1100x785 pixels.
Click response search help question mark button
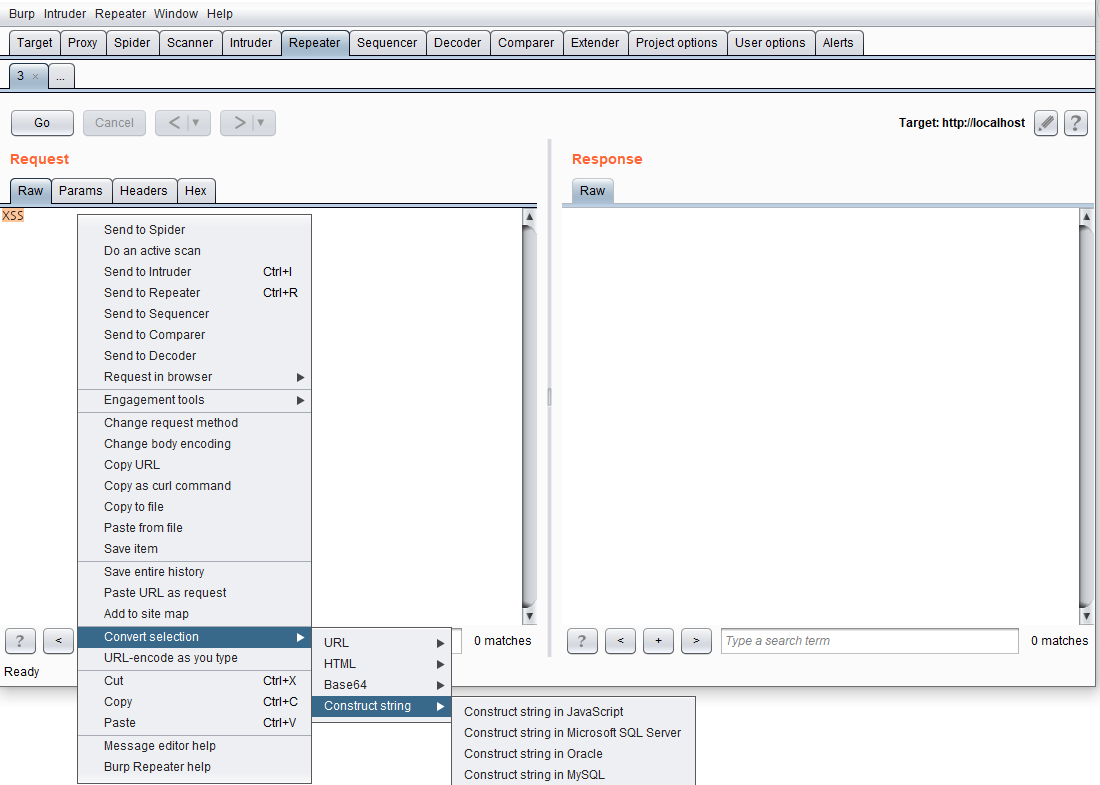coord(582,640)
